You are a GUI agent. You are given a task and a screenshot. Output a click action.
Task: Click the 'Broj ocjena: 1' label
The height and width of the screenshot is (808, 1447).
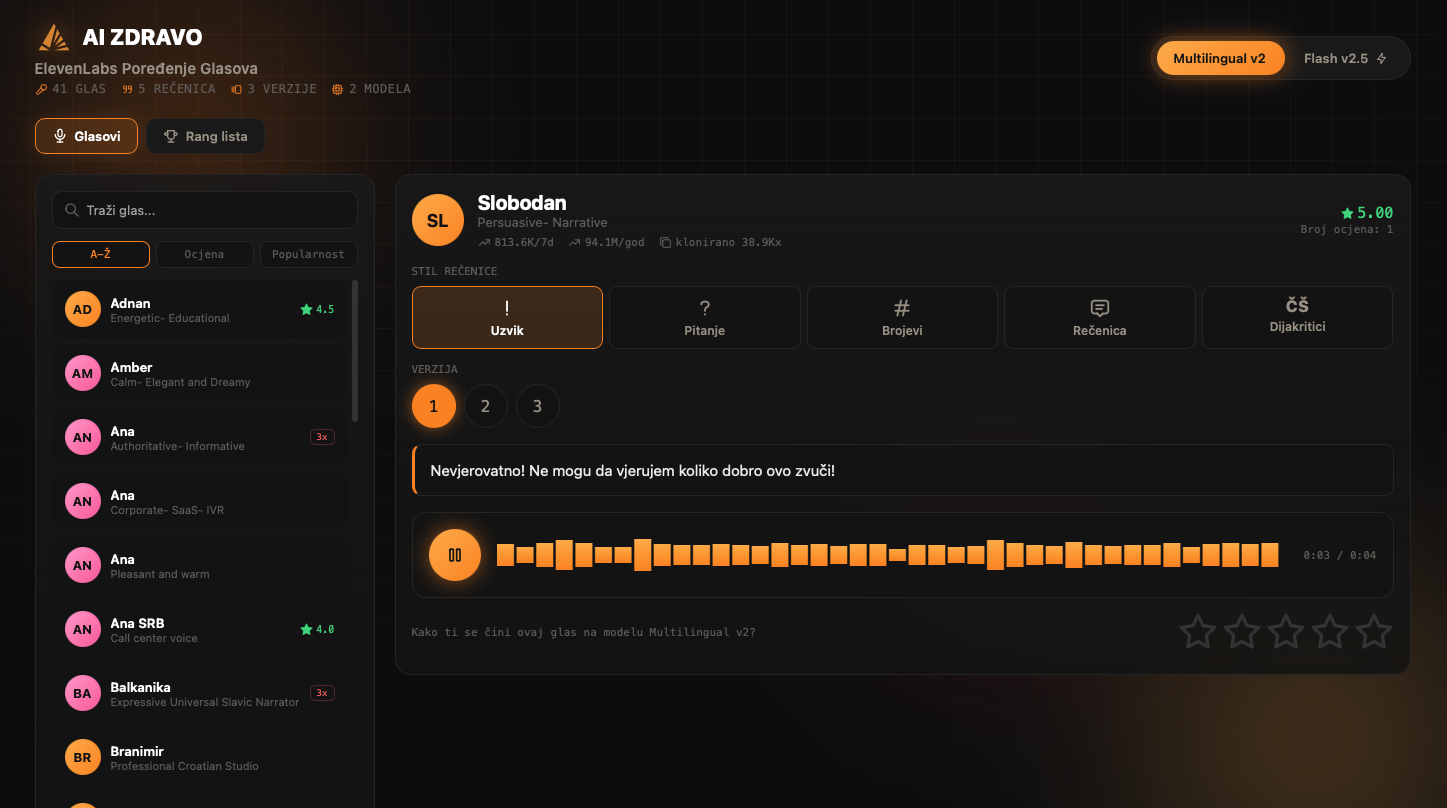(1347, 230)
